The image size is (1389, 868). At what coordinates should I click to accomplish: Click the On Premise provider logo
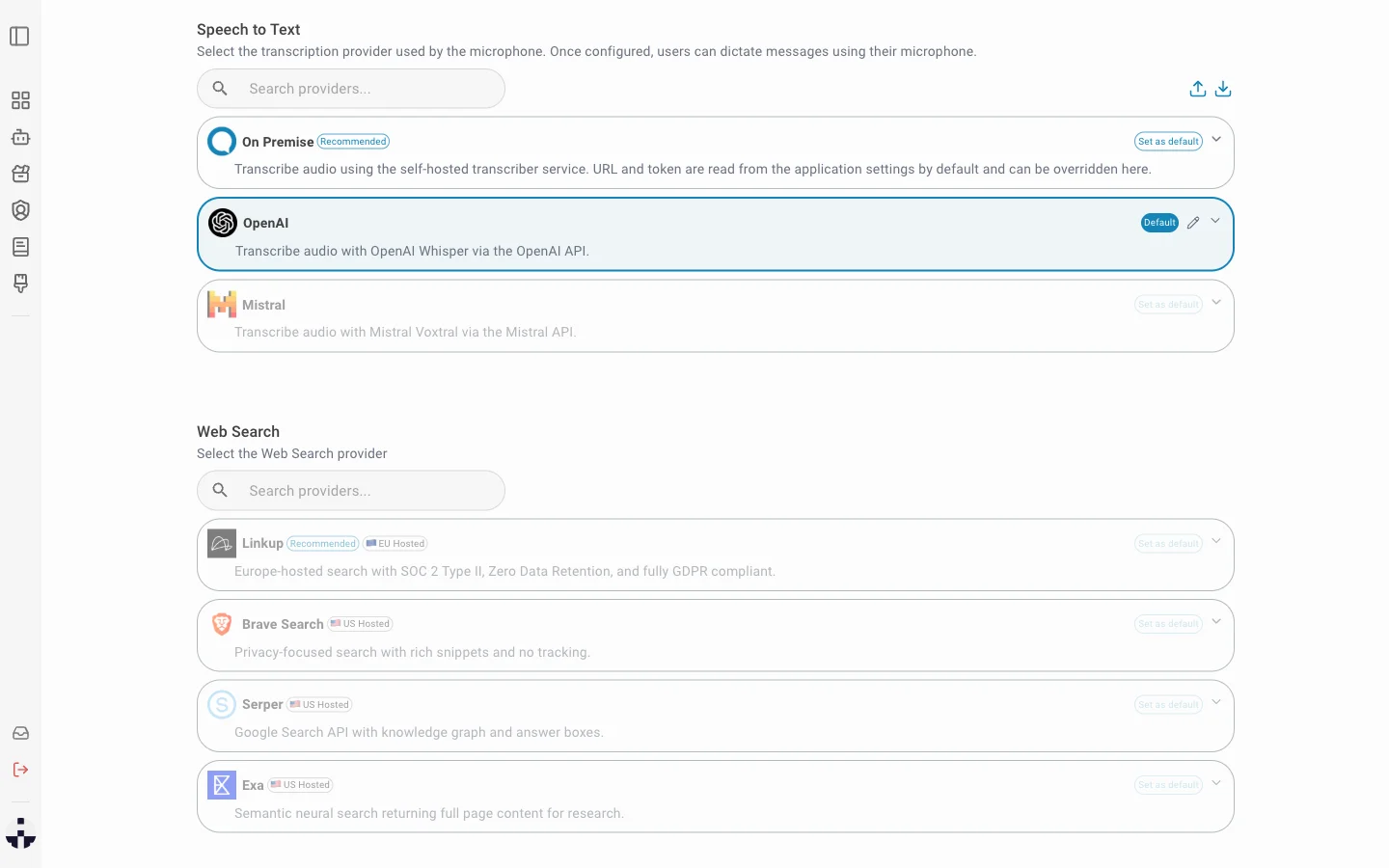coord(222,142)
